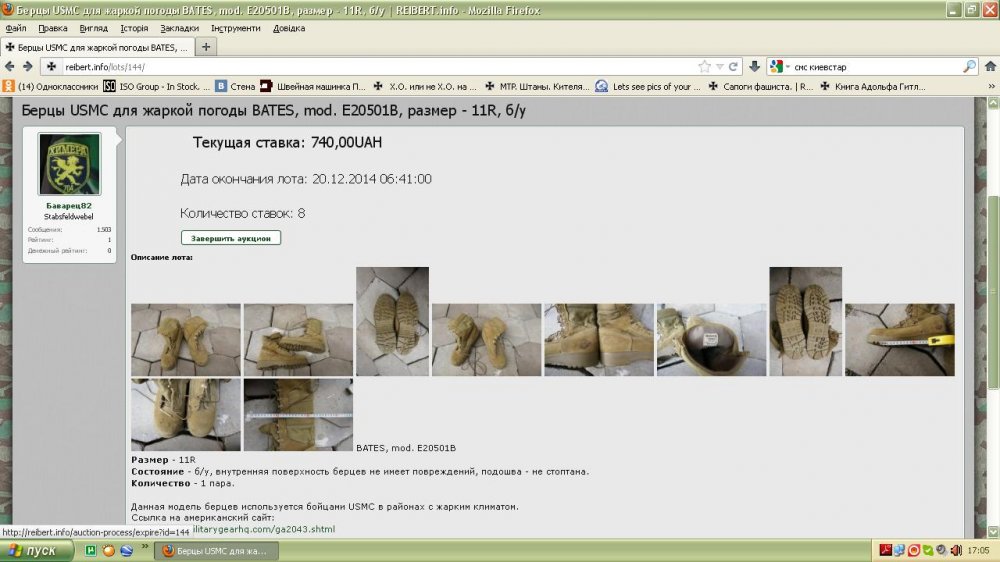Viewport: 1000px width, 562px height.
Task: Go to Firefox home page icon
Action: click(x=990, y=66)
